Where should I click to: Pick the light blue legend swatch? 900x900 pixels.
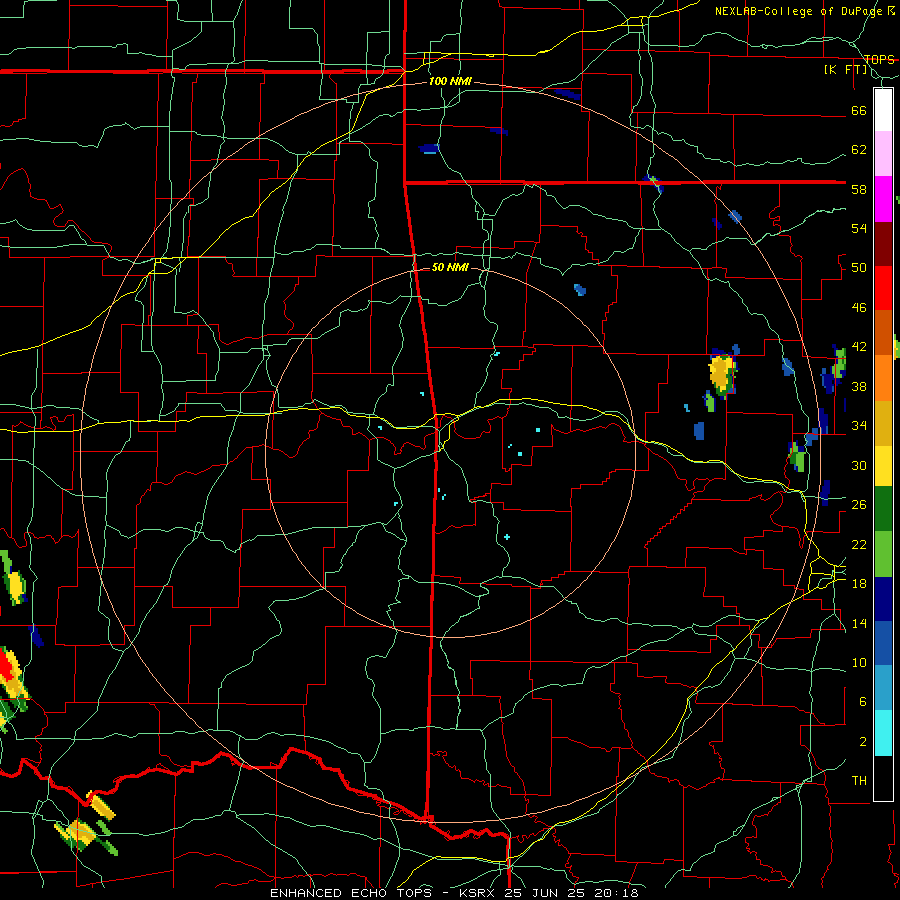883,688
